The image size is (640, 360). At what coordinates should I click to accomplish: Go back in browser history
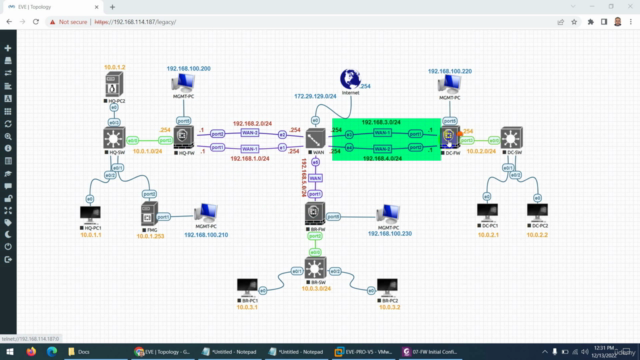click(x=9, y=22)
